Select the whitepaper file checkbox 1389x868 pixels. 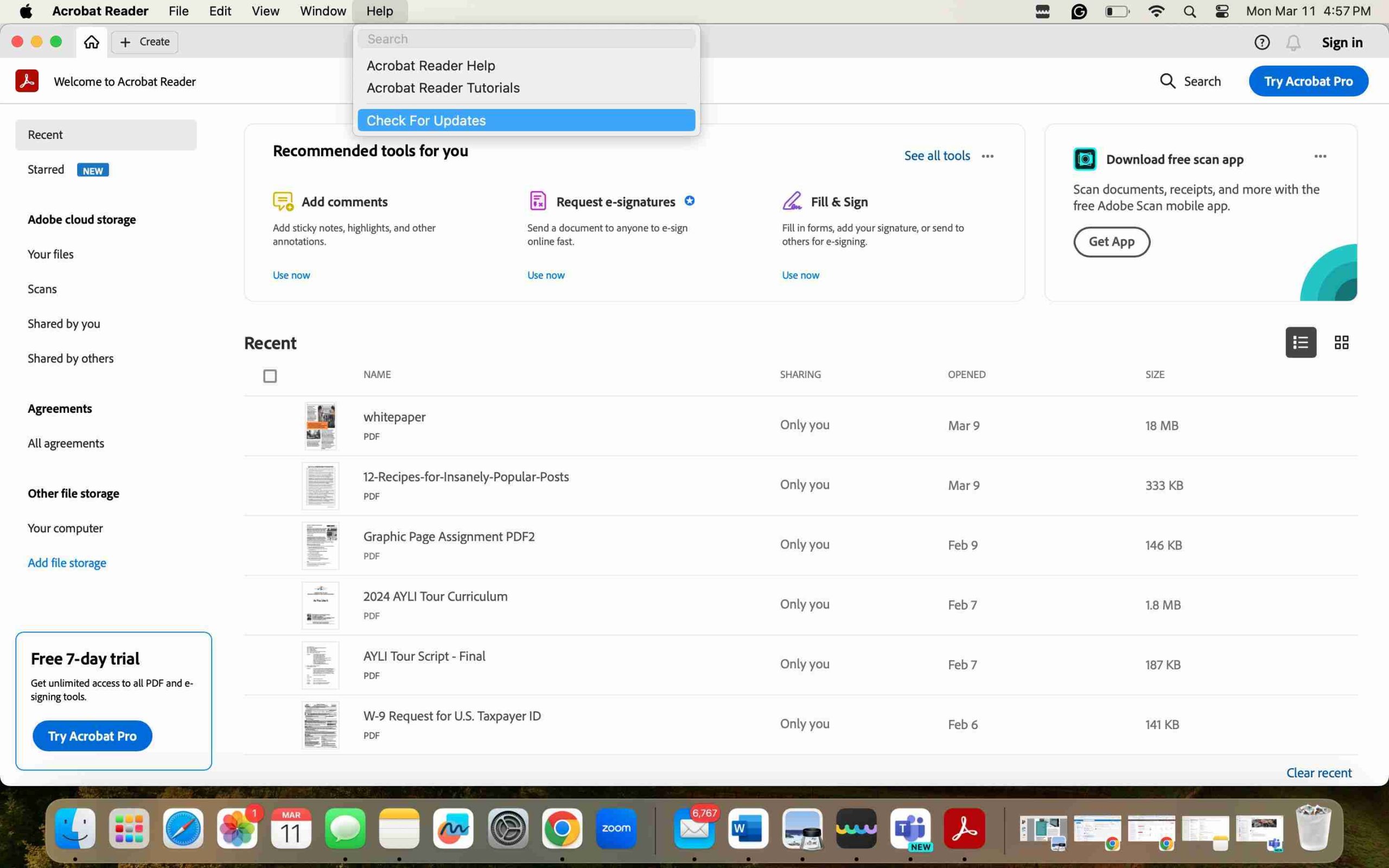[x=270, y=425]
